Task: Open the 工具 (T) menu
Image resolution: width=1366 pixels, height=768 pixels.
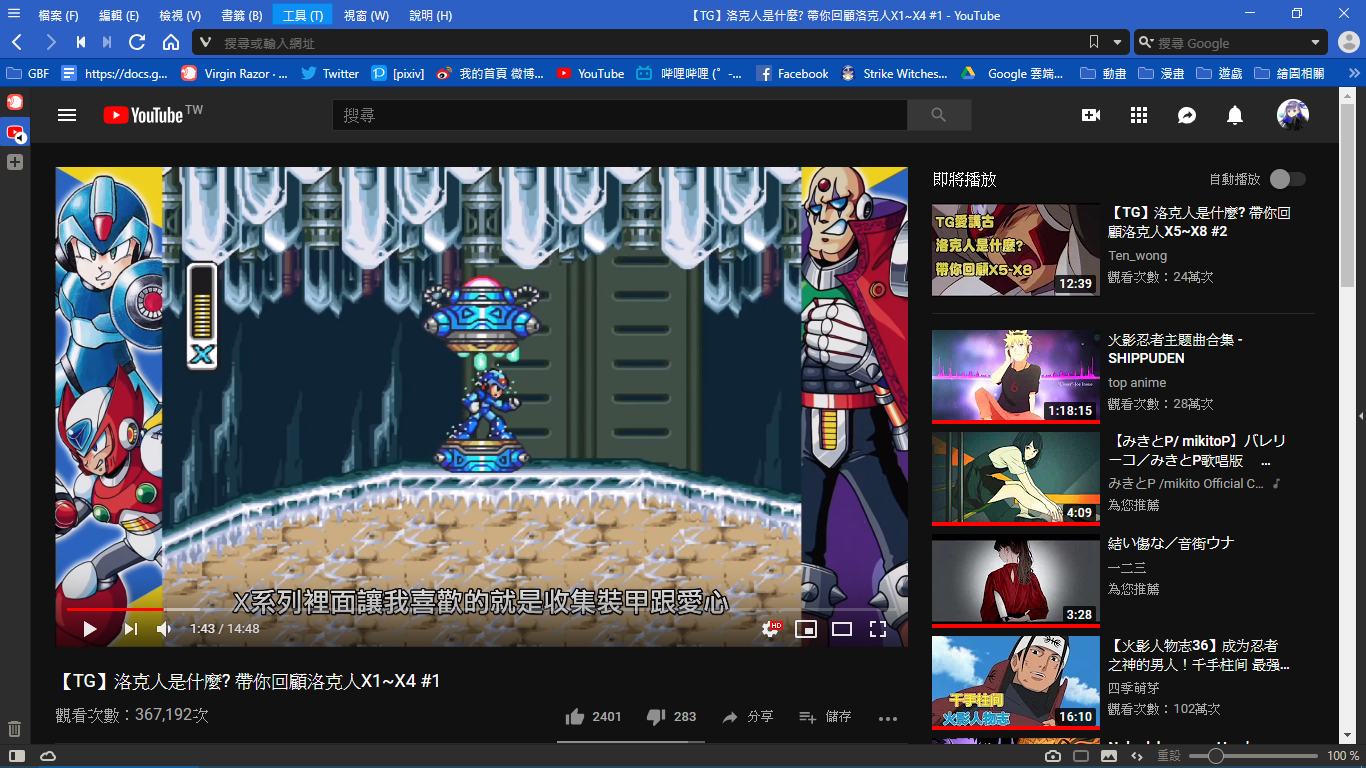Action: (x=303, y=15)
